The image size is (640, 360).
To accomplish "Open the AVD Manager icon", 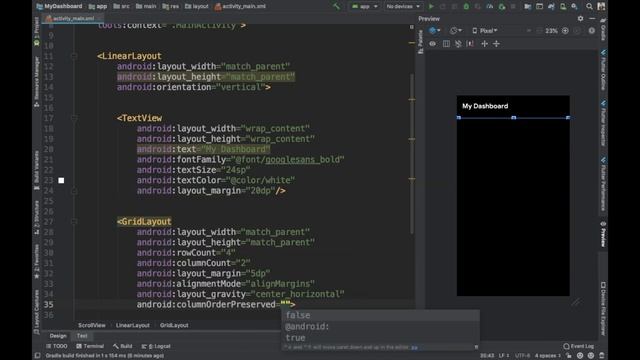I will tap(563, 7).
